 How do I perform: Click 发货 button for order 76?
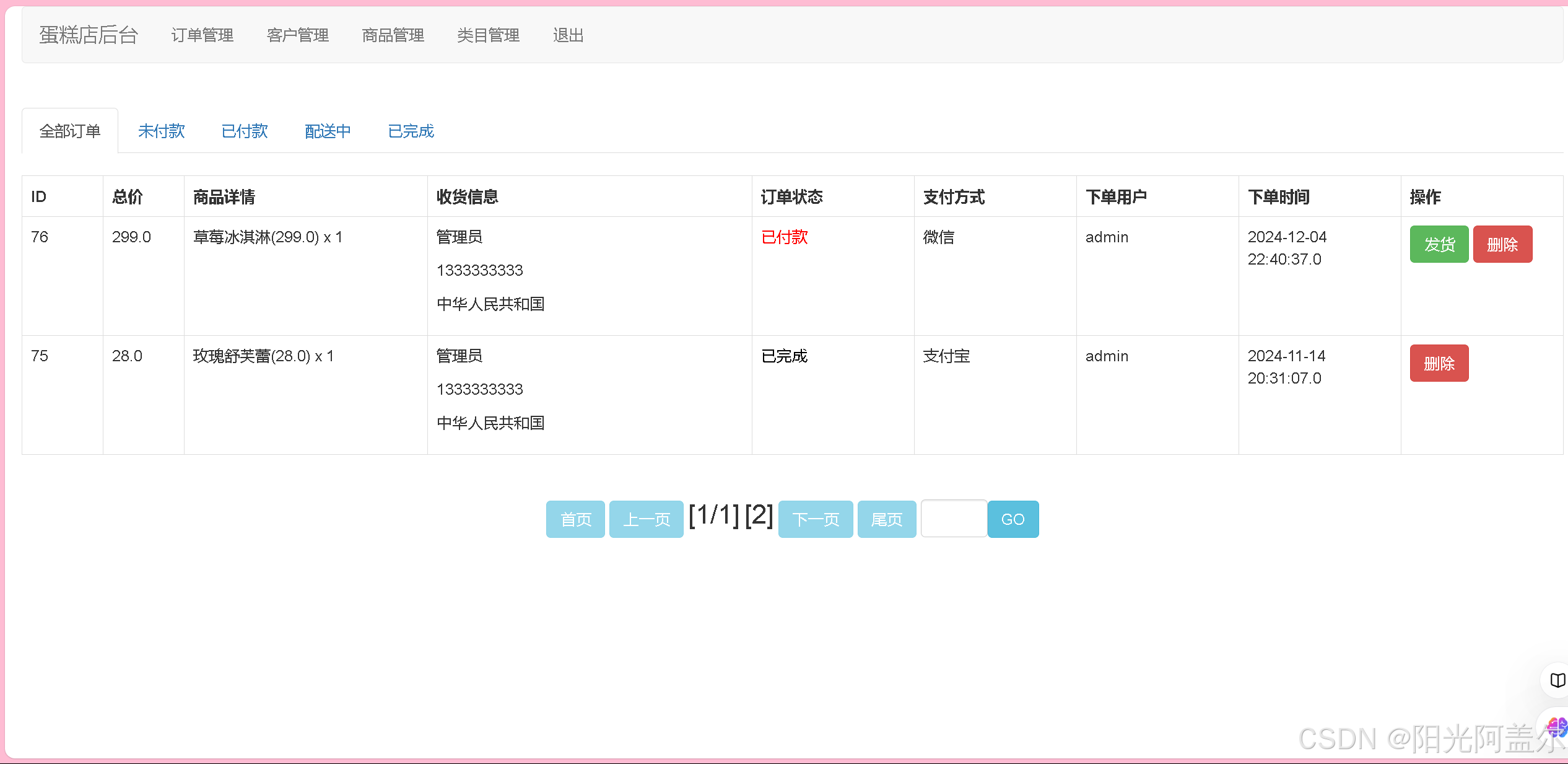[x=1439, y=244]
